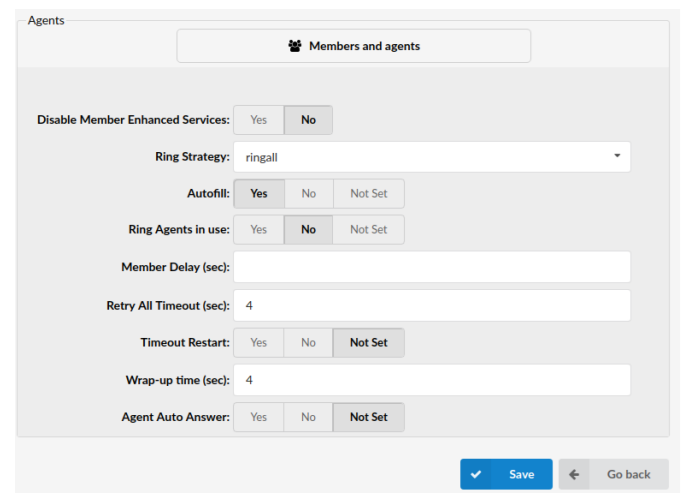Set Autofill to No
This screenshot has height=504, width=691.
[308, 194]
